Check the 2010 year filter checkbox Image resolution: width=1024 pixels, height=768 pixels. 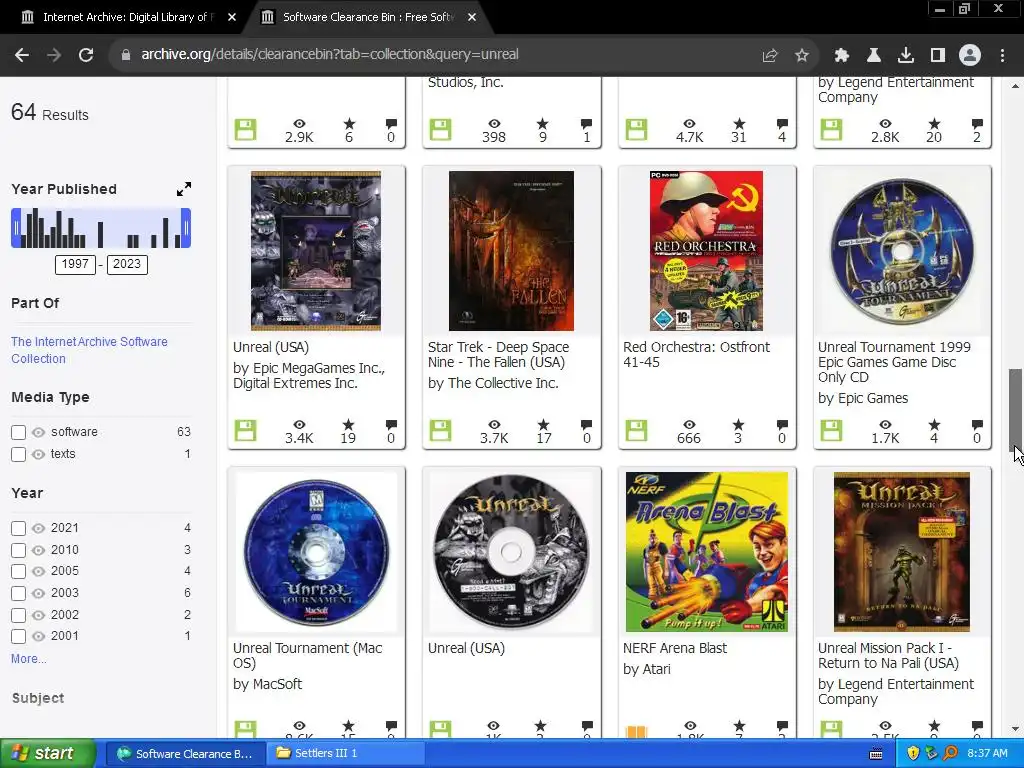point(18,550)
